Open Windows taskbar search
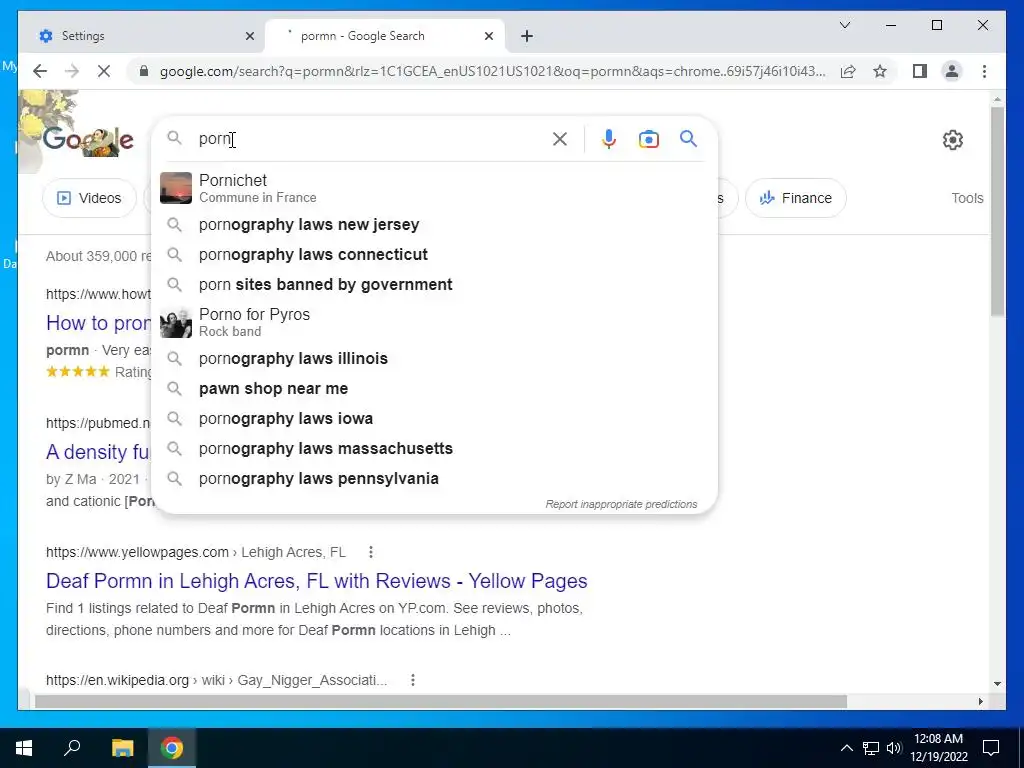 [x=72, y=748]
